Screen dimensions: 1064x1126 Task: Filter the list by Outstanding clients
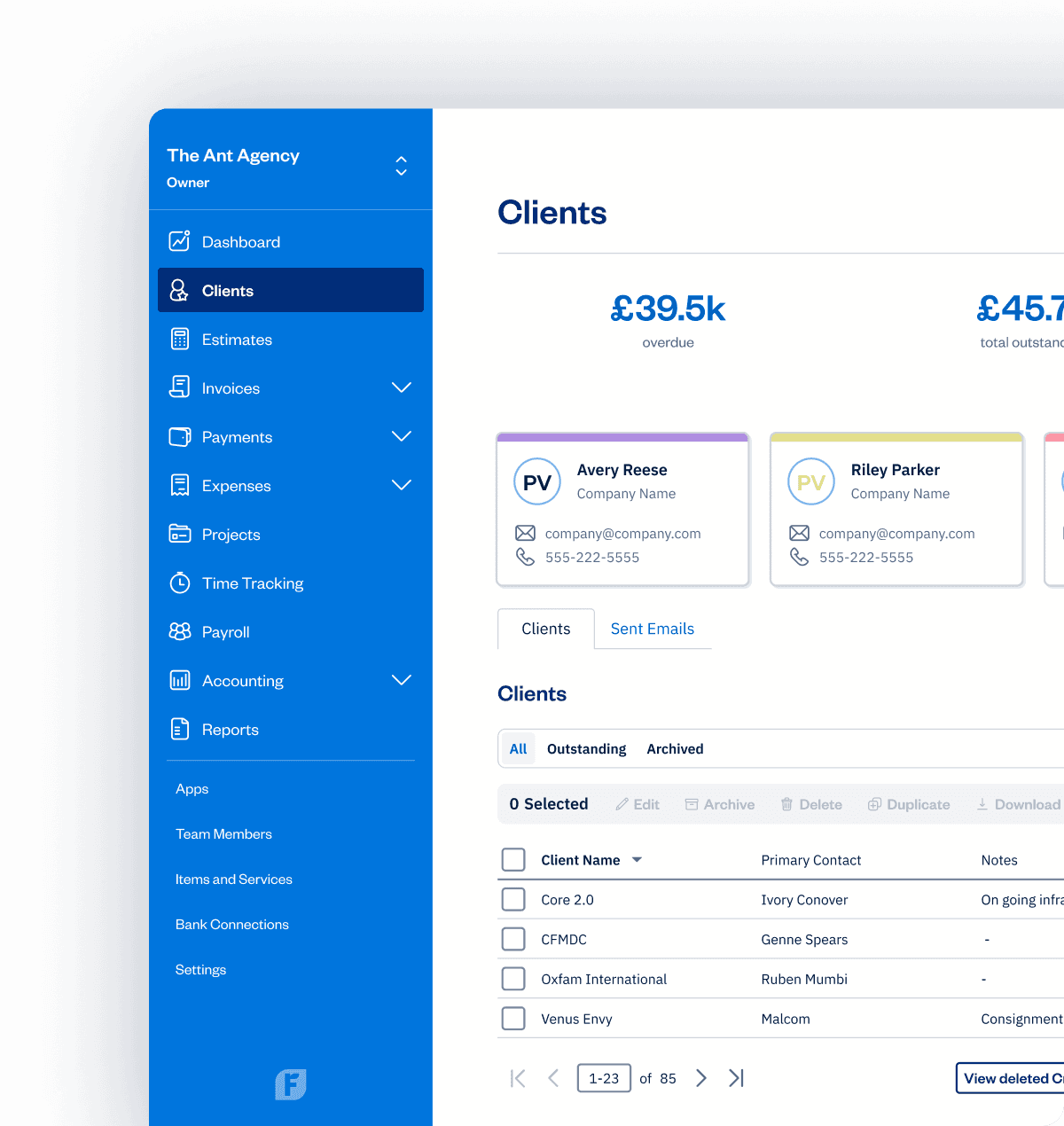(586, 749)
